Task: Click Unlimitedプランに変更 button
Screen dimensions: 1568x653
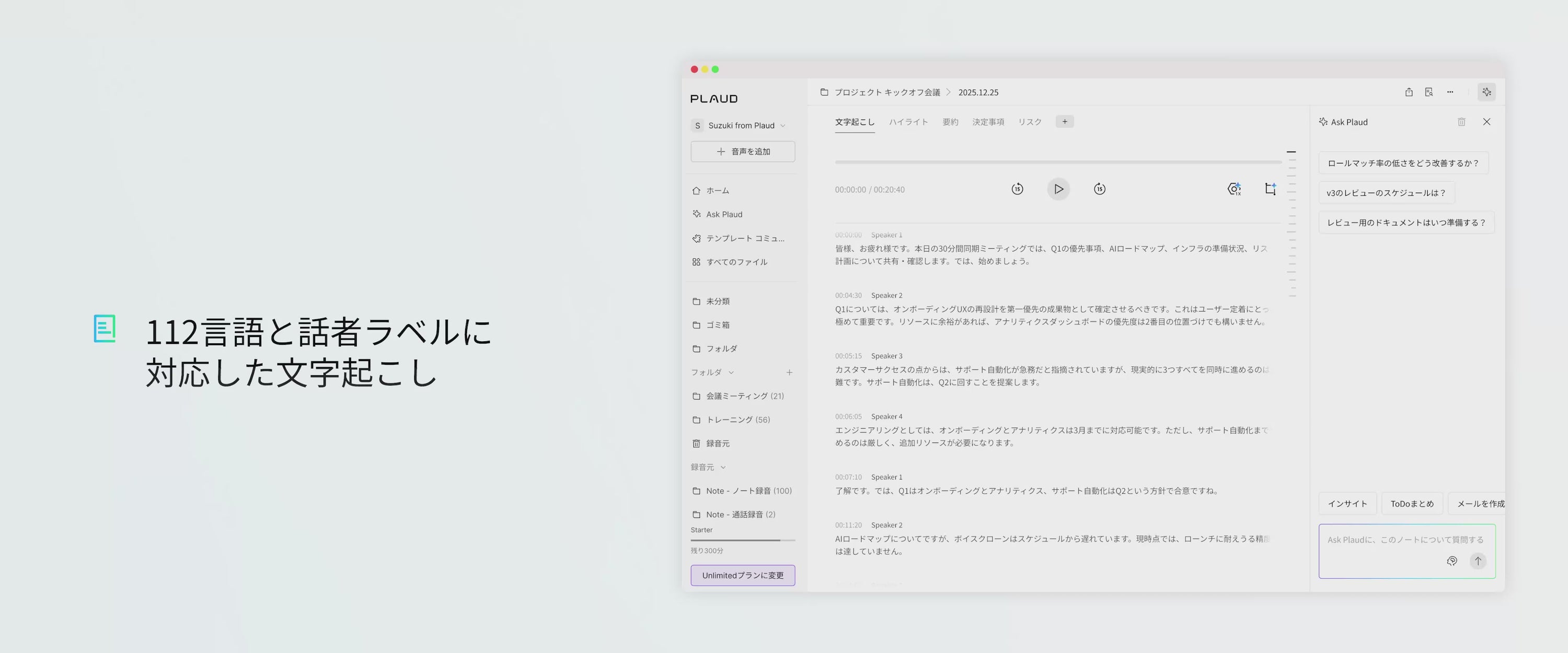Action: 743,576
